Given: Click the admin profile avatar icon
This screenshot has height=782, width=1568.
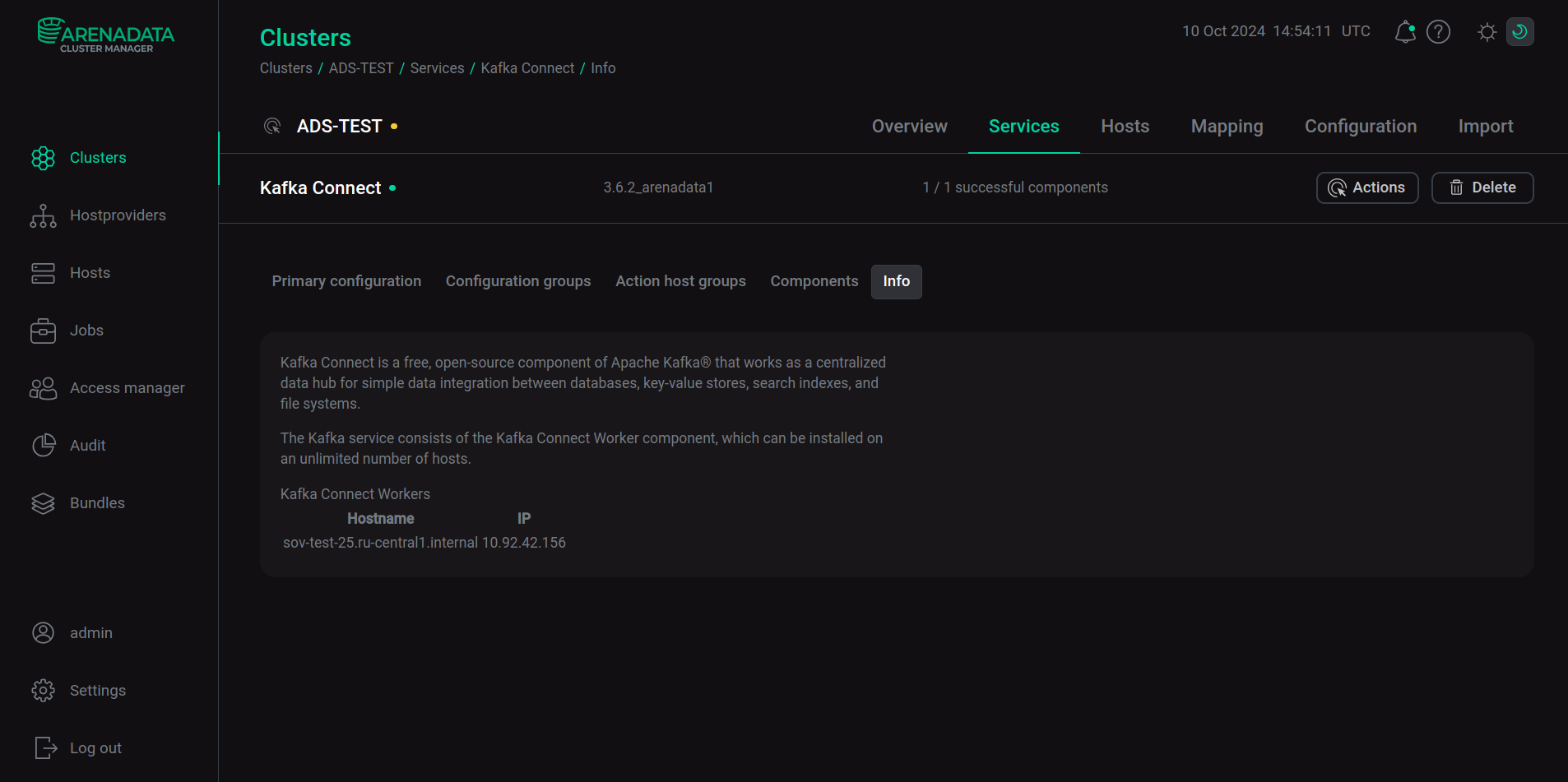Looking at the screenshot, I should coord(43,632).
